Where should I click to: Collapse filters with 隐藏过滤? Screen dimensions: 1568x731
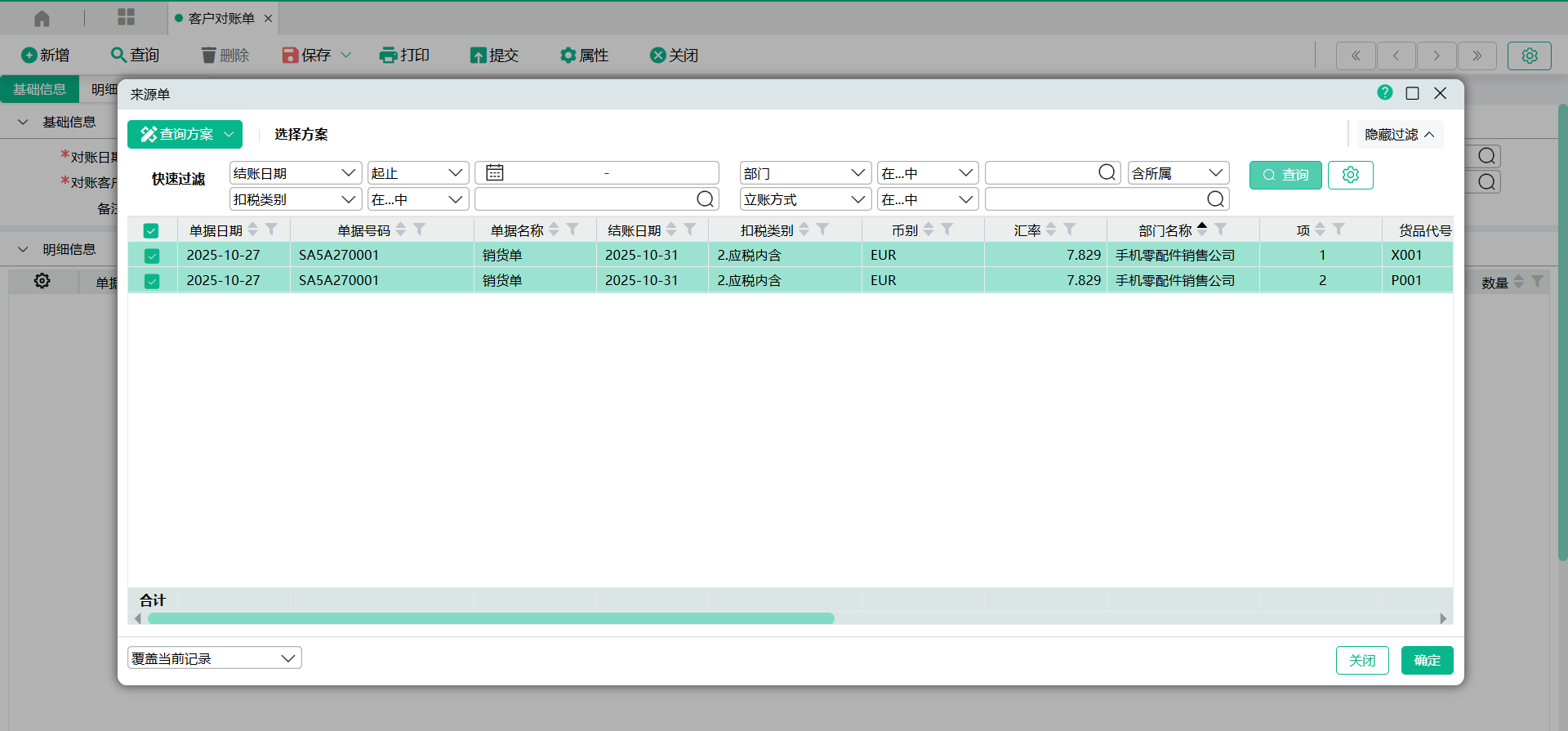(1399, 135)
